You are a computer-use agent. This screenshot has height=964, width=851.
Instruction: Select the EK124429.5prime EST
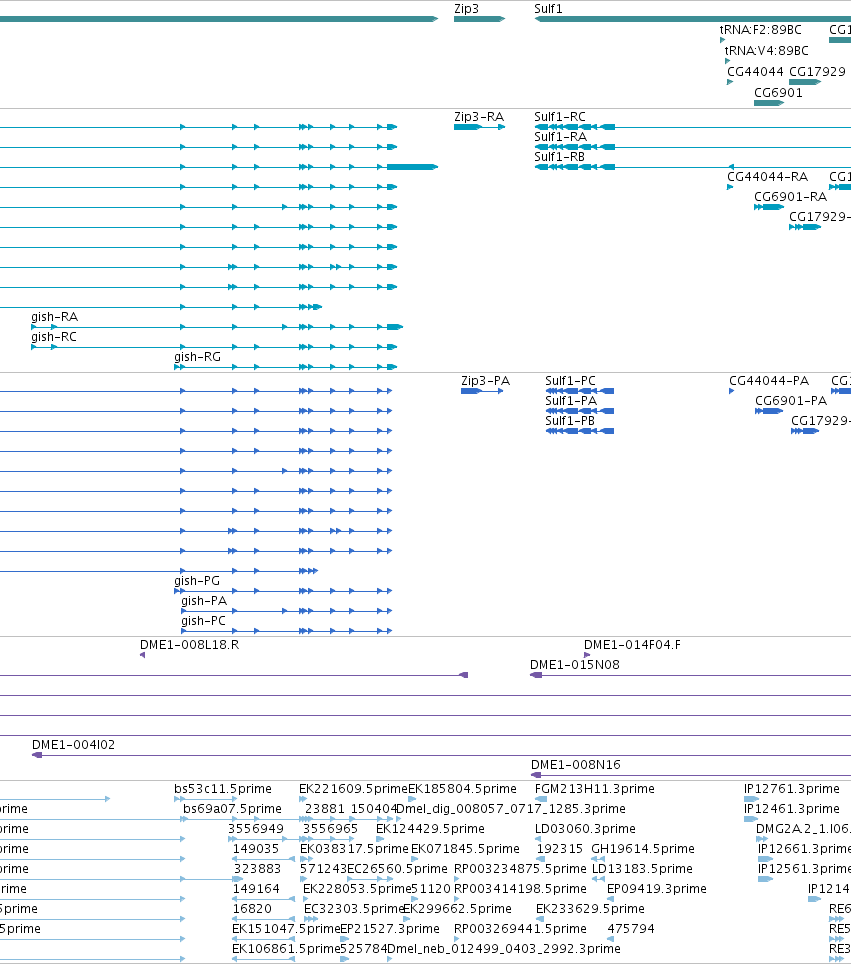(379, 839)
